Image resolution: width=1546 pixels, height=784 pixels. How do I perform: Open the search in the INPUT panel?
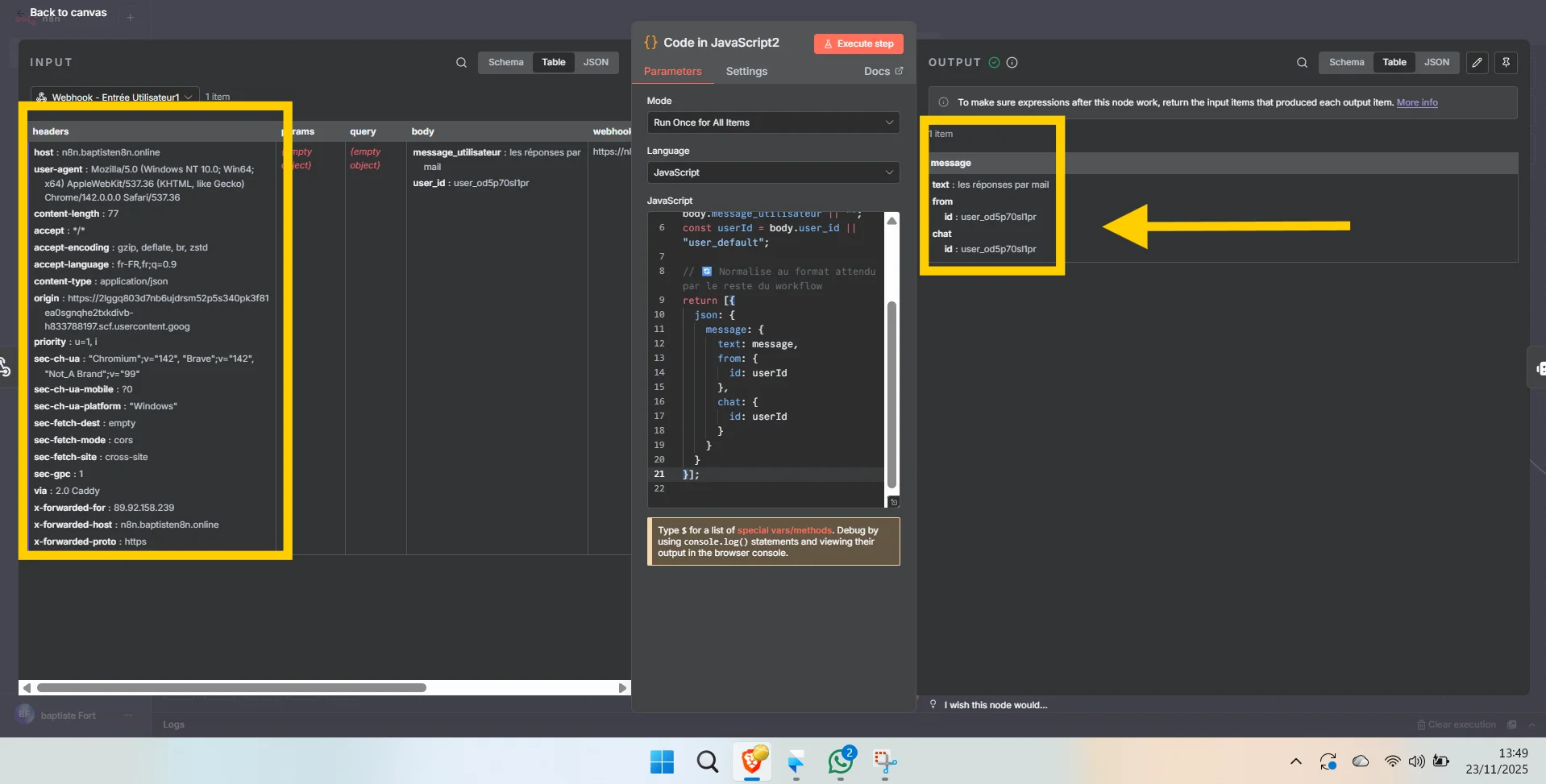pos(461,62)
